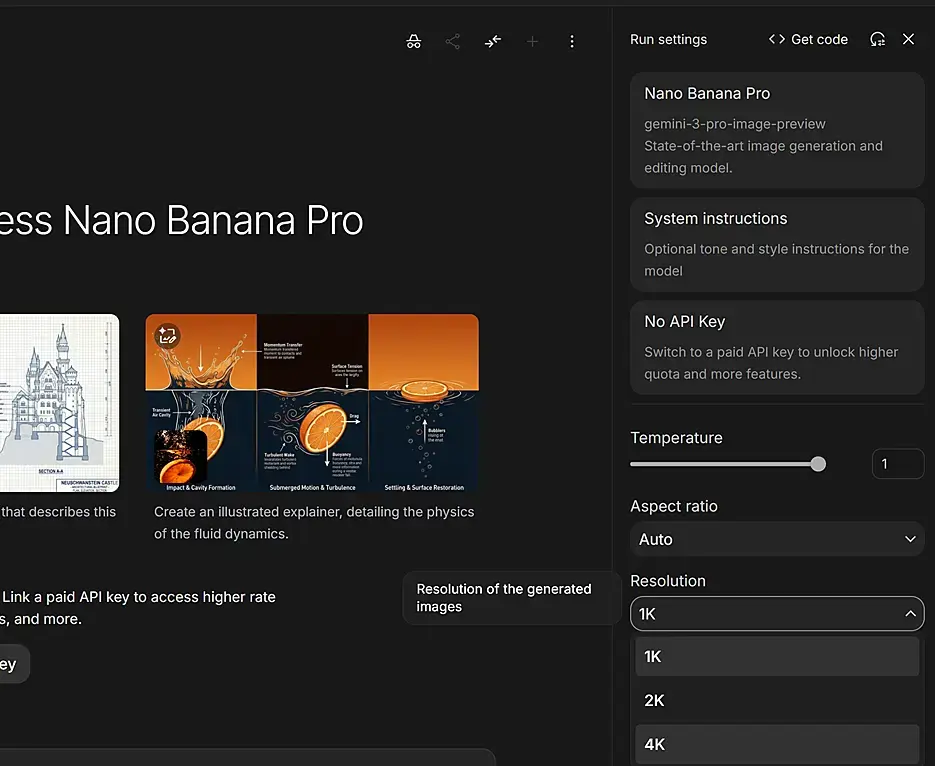Click the share prompt icon
This screenshot has width=935, height=766.
pos(453,41)
